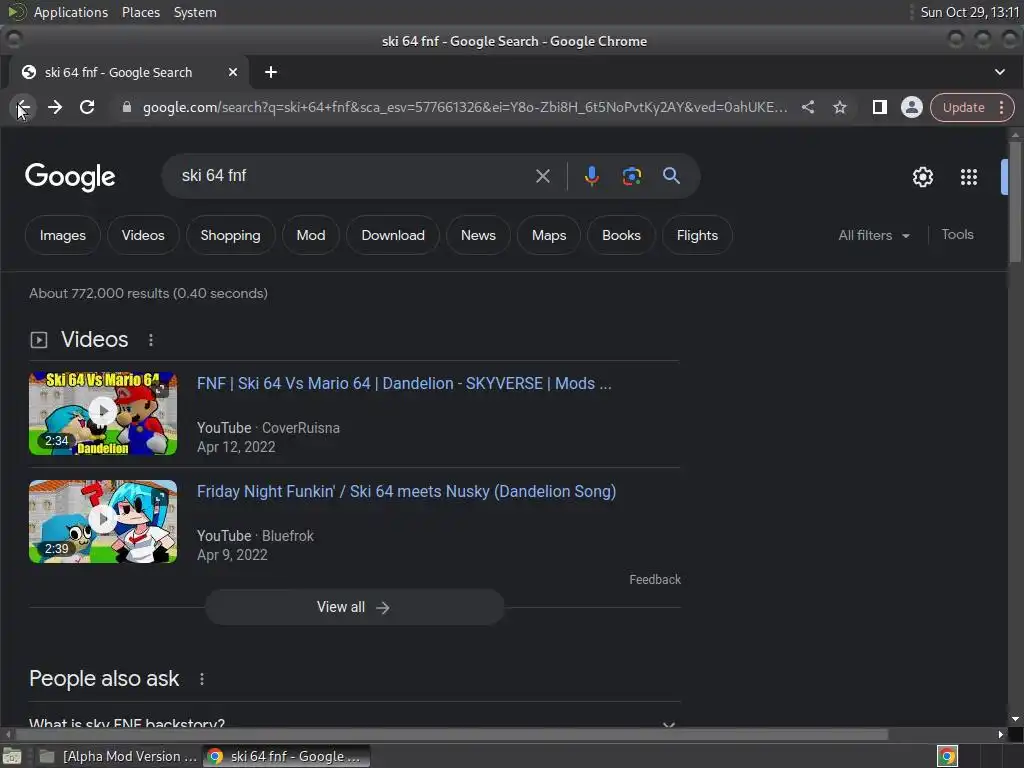Open Ski 64 meets Nusky video link
Viewport: 1024px width, 768px height.
click(x=406, y=491)
